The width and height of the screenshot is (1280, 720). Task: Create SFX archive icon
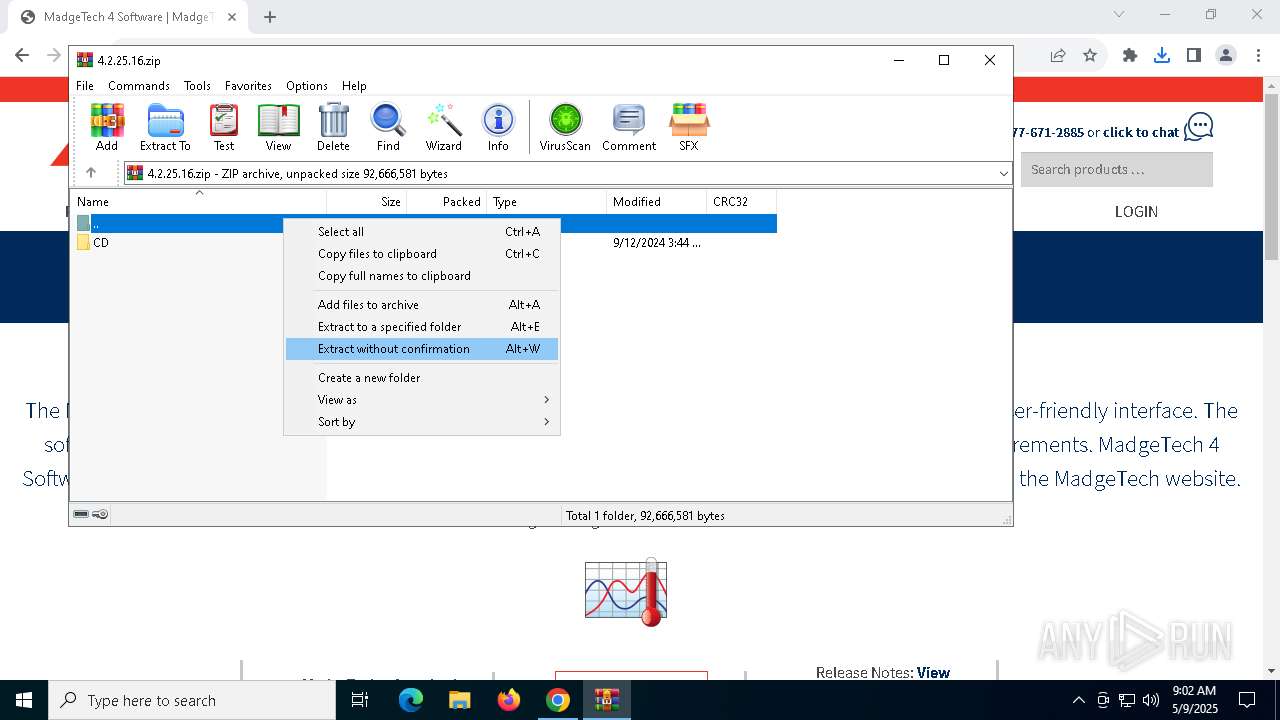point(689,127)
